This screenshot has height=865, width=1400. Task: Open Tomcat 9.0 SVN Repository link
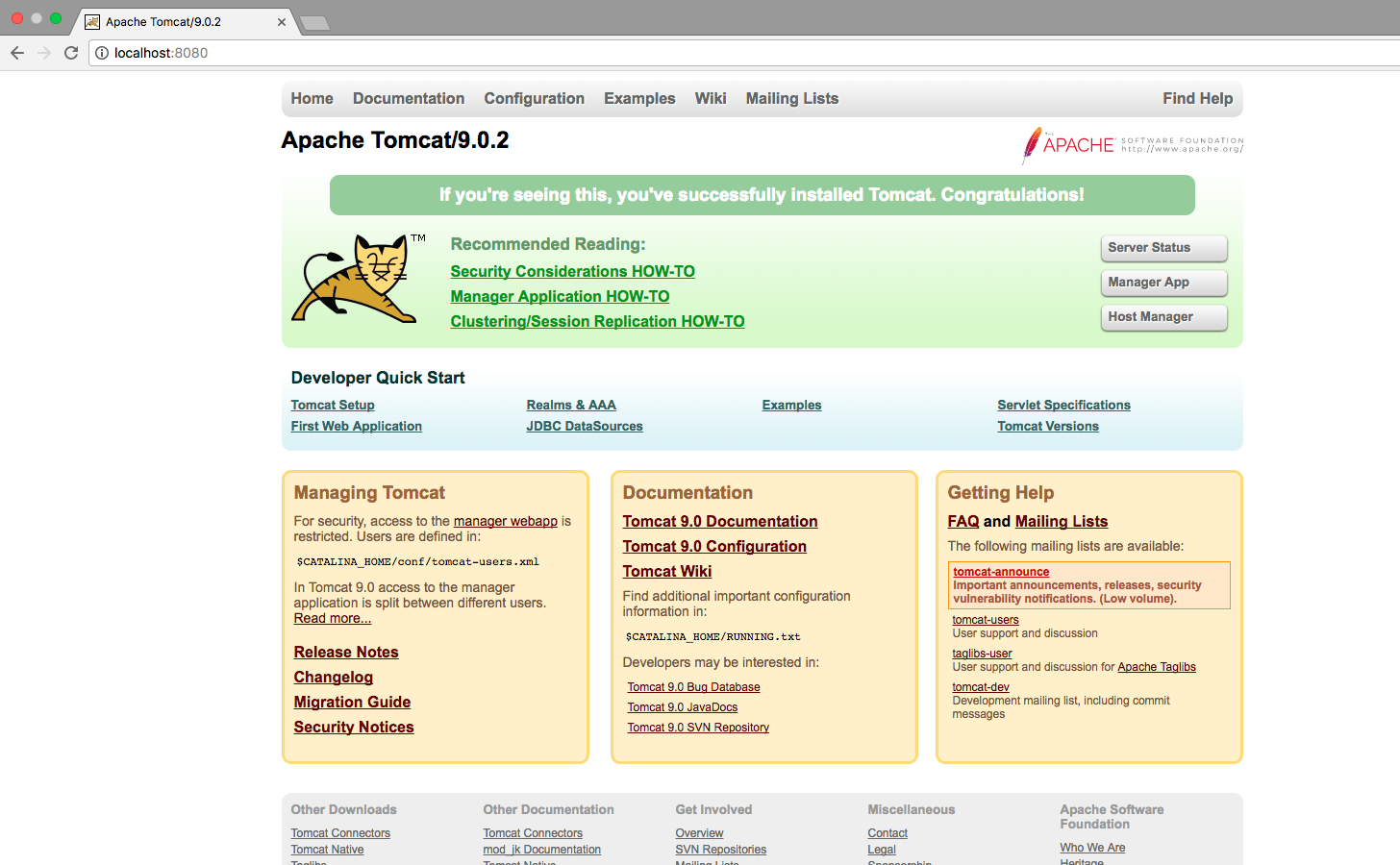(699, 728)
